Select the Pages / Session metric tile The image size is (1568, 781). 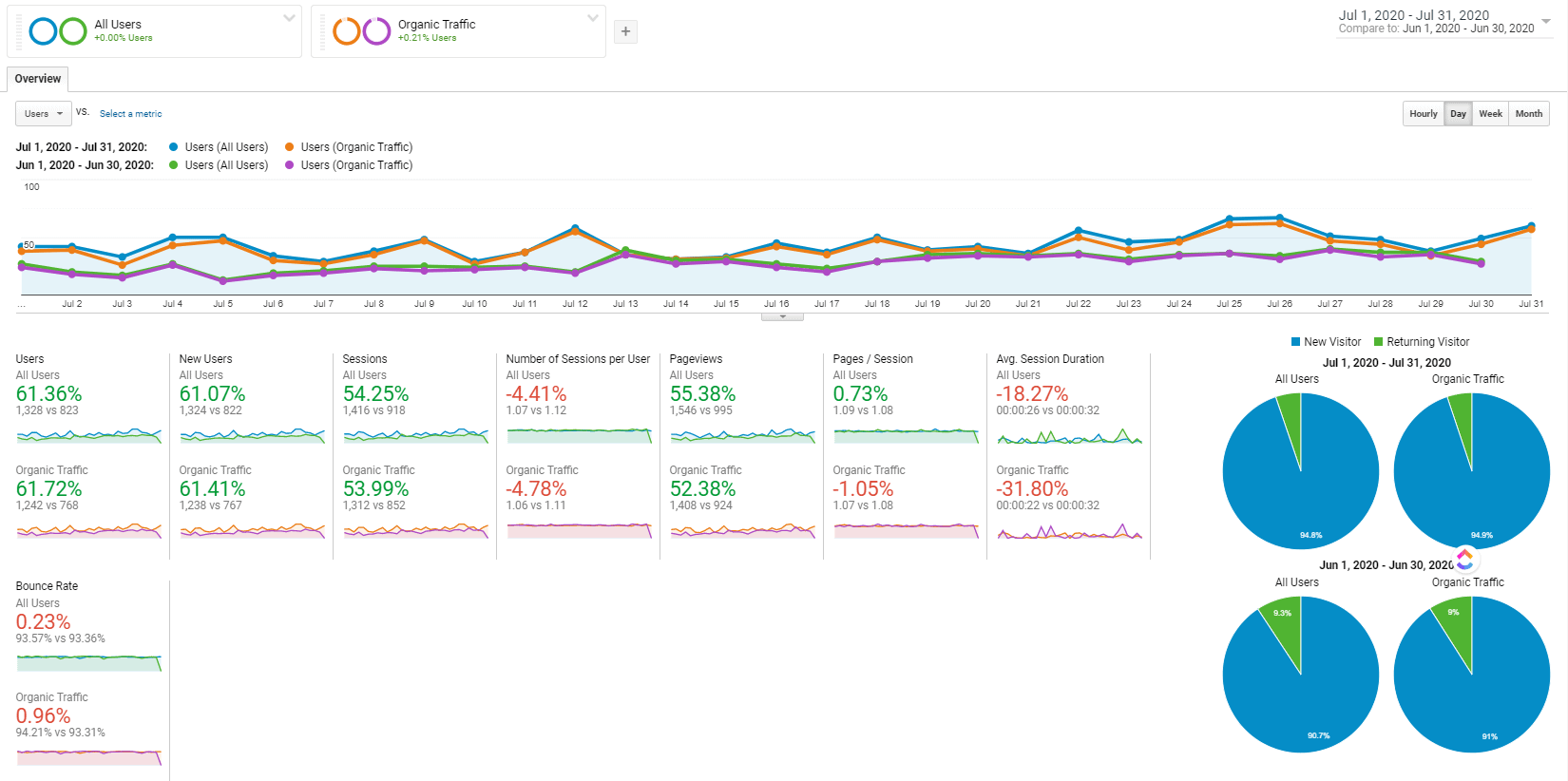(x=906, y=455)
